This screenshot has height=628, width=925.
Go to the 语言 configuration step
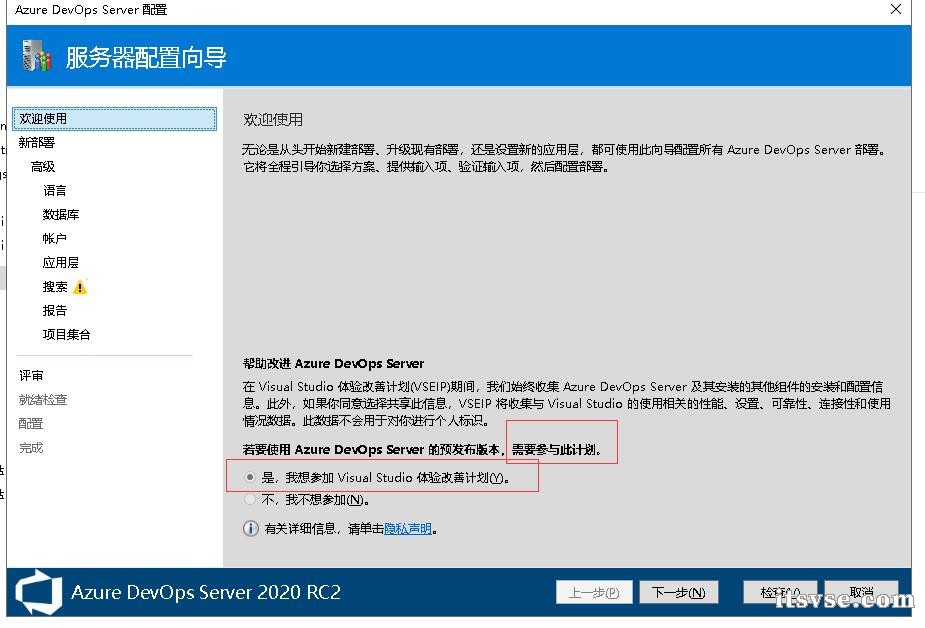54,190
